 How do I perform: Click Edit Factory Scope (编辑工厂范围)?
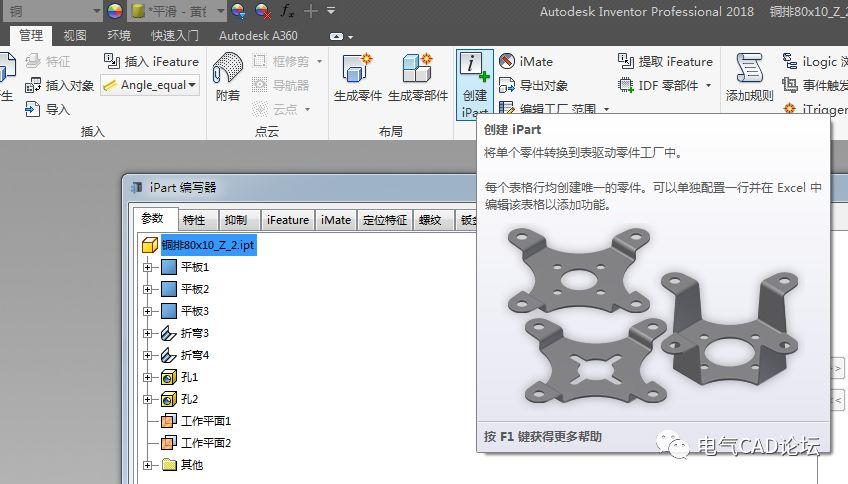[549, 108]
